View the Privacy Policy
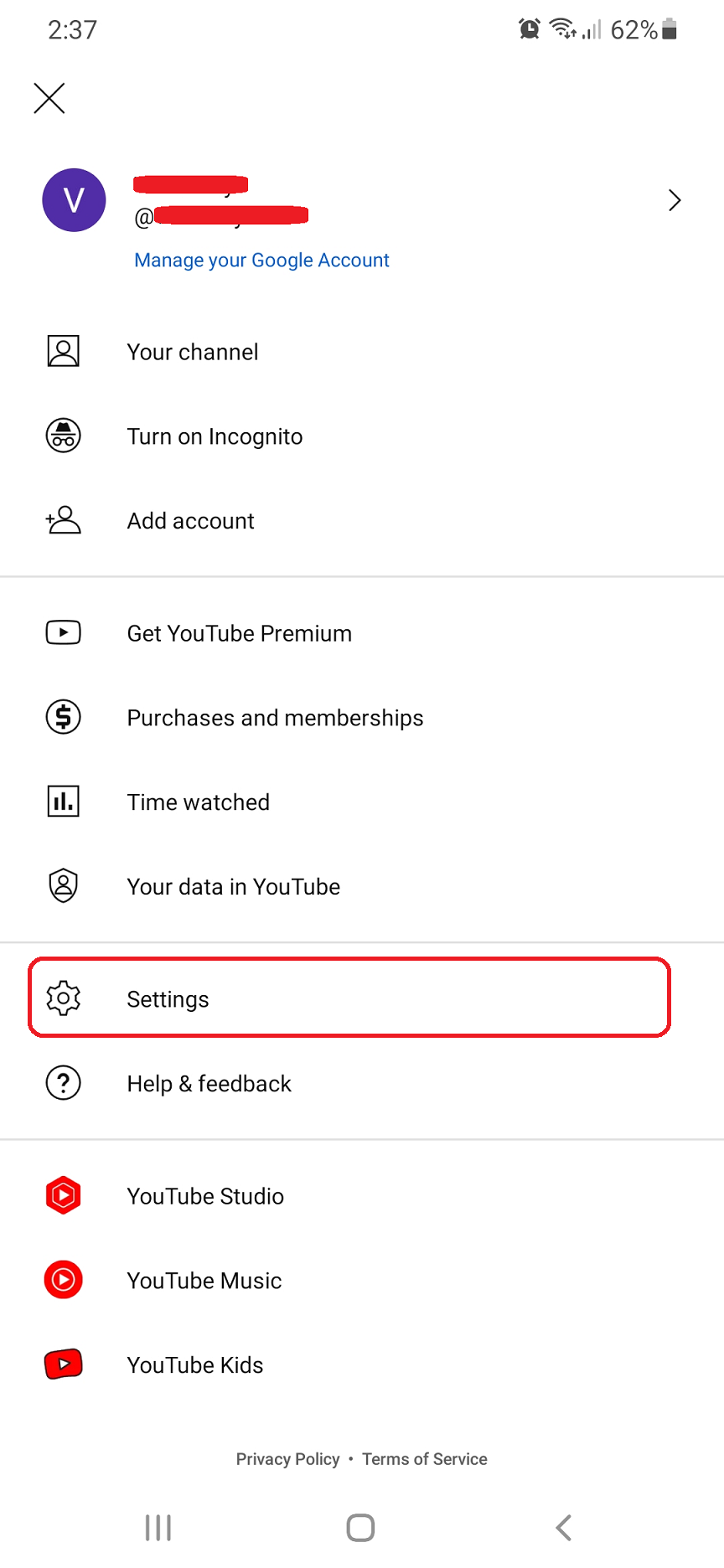 coord(287,1458)
